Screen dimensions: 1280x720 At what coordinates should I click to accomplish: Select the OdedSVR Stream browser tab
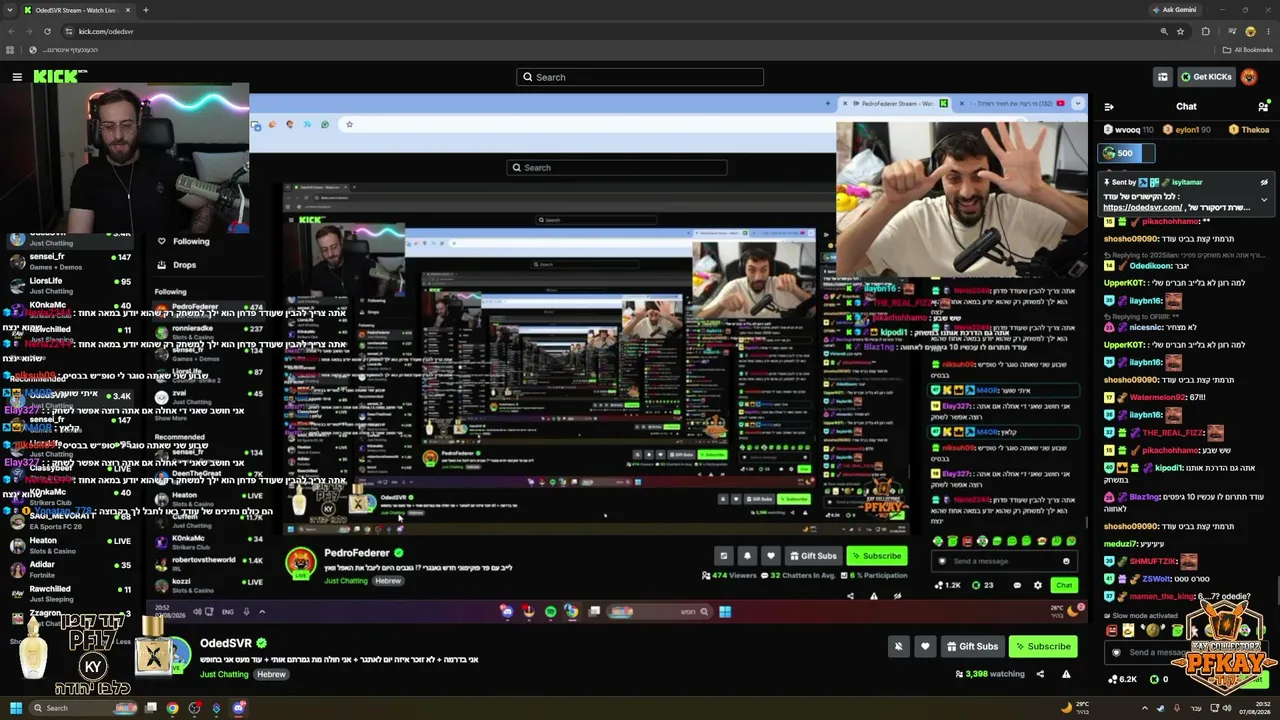pos(76,10)
